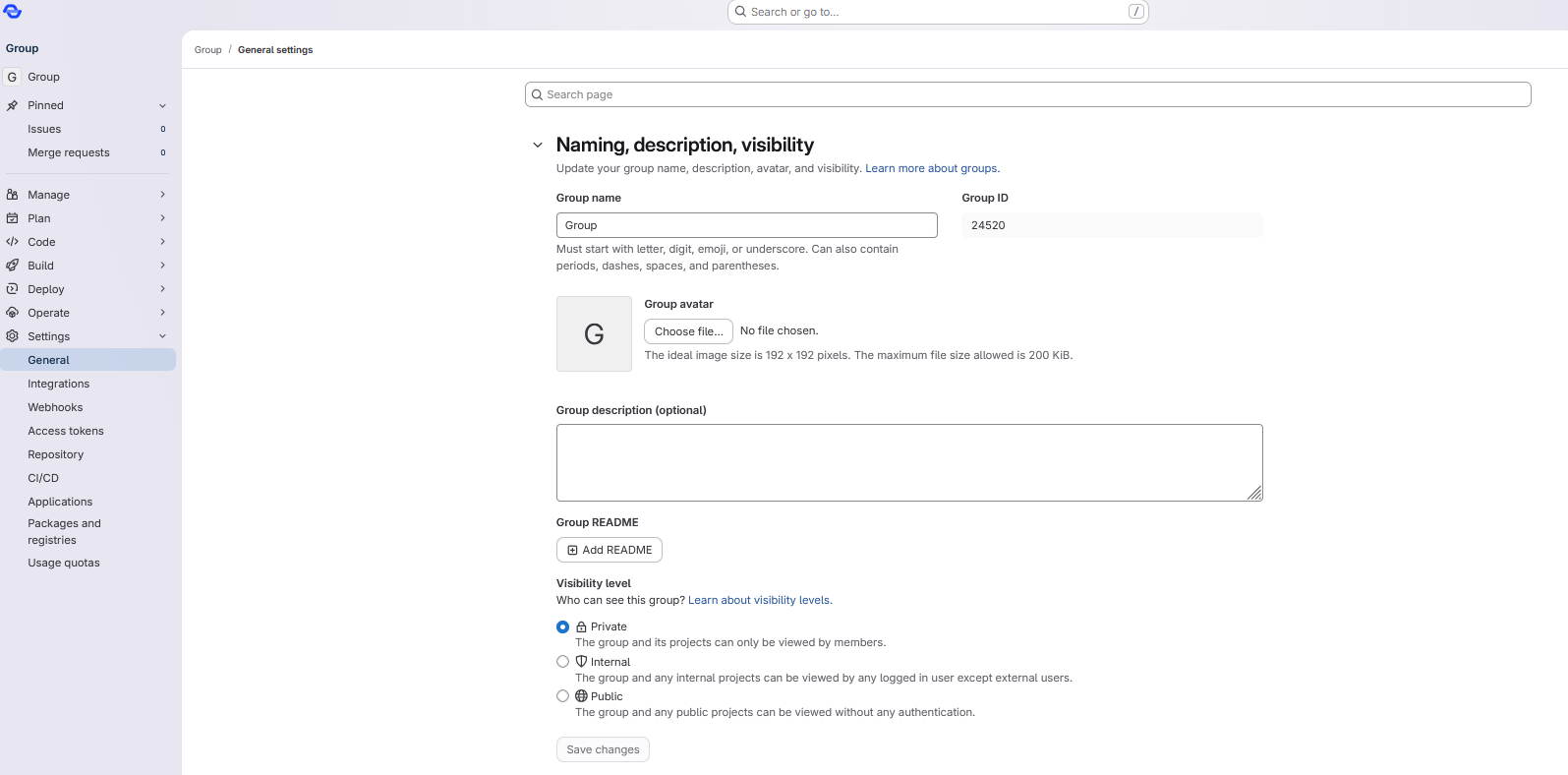Click the Deploy icon in sidebar
Screen dimensions: 1568x775
(12, 289)
